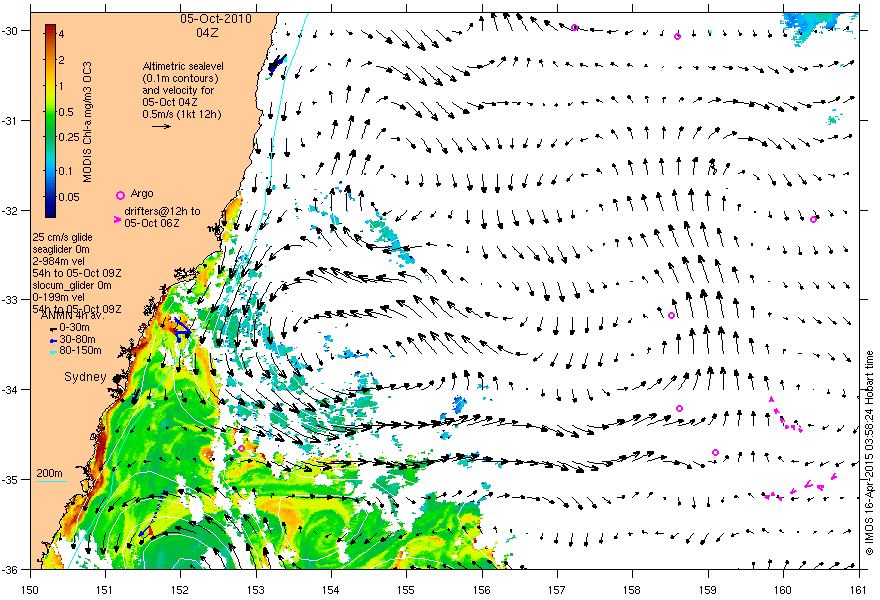Image resolution: width=880 pixels, height=600 pixels.
Task: Click the '30-80m' depth label
Action: tap(77, 340)
